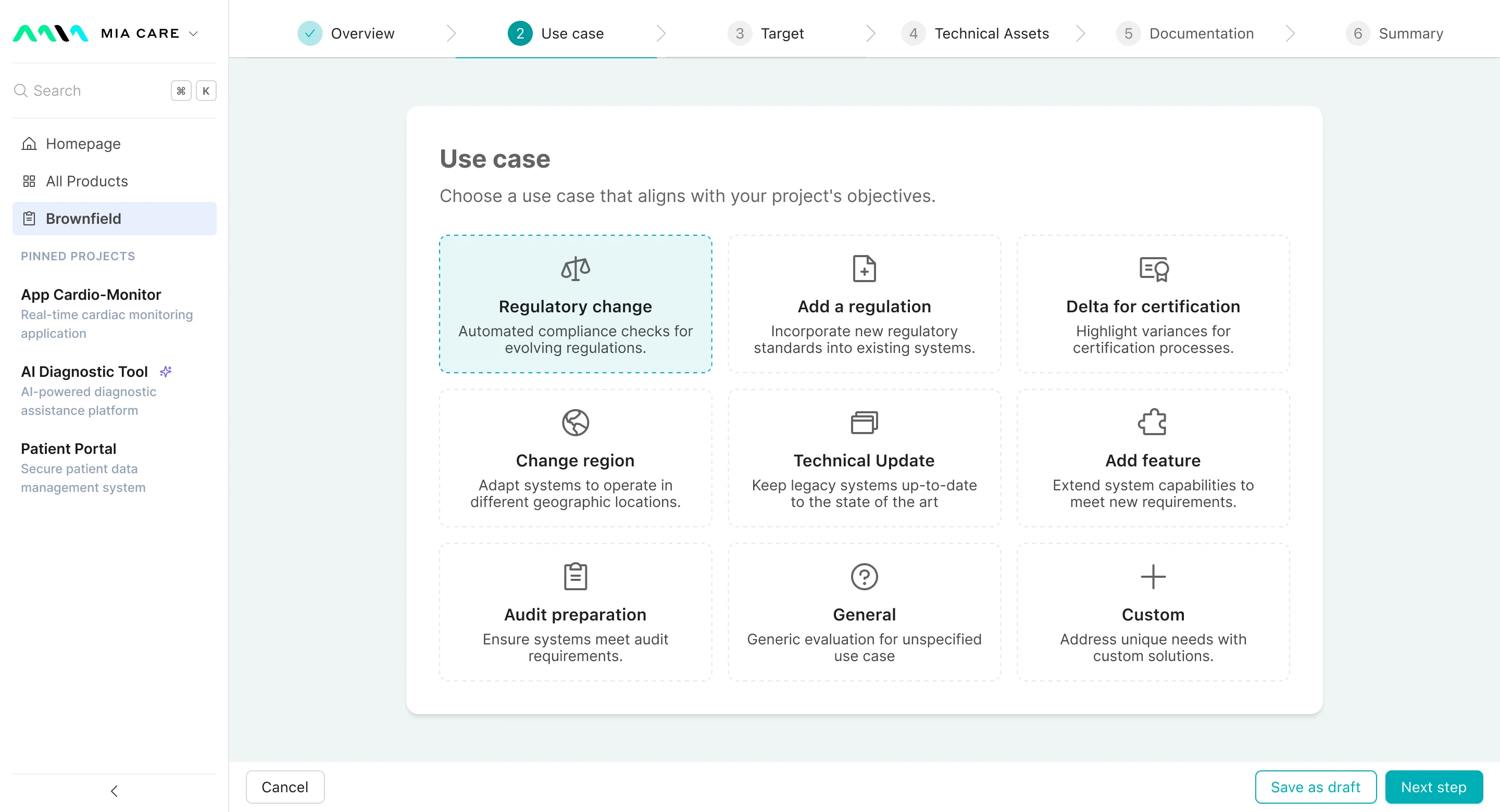Click the certificate icon for Delta for certification

click(1153, 269)
